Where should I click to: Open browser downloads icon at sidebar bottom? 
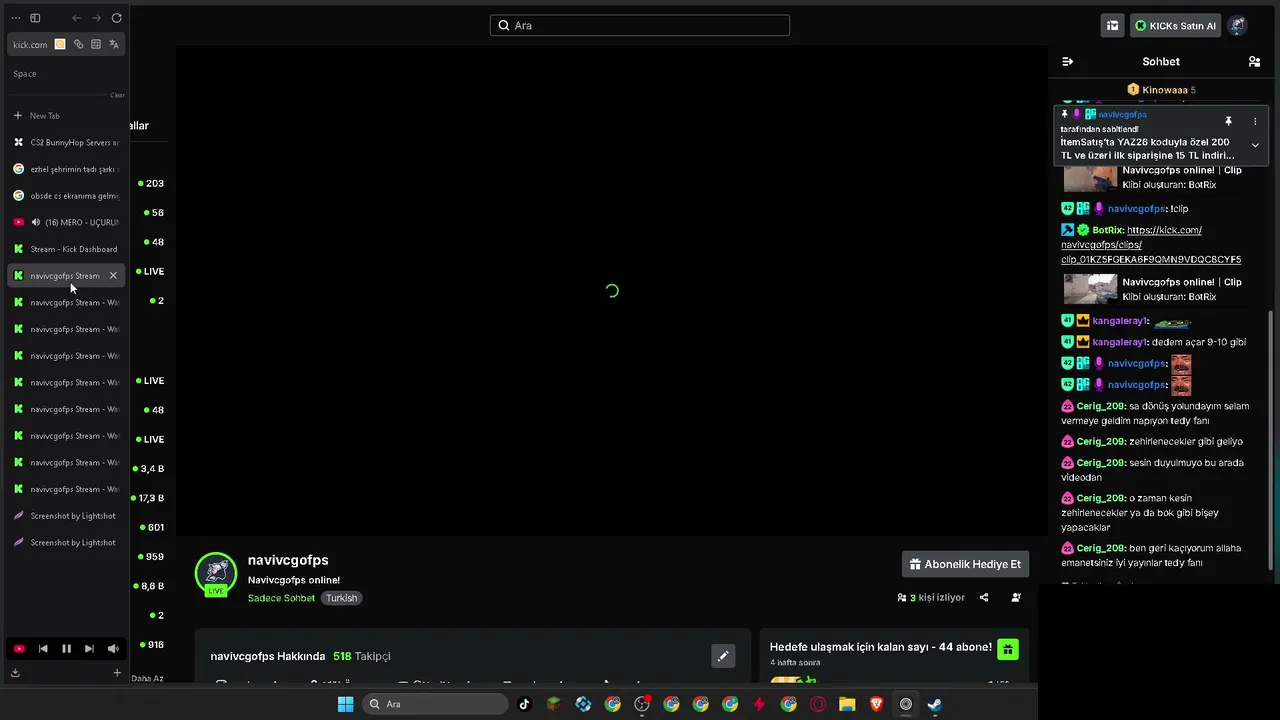[x=15, y=673]
